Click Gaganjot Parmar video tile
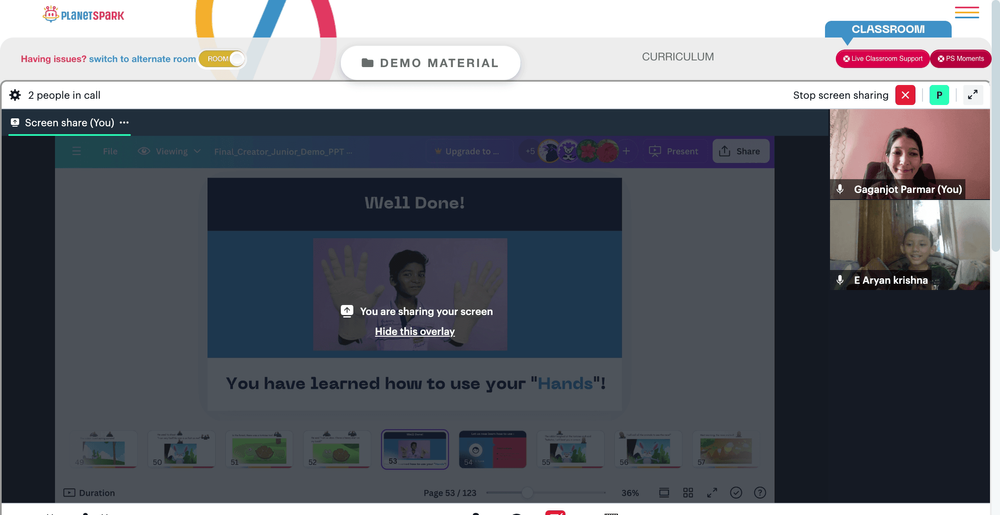1000x515 pixels. 910,154
